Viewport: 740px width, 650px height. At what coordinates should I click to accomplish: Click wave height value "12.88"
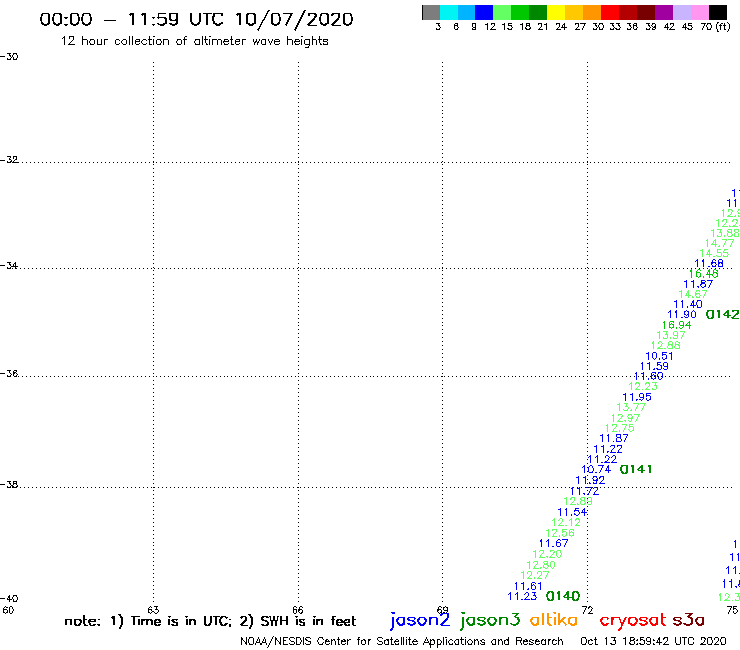click(665, 346)
